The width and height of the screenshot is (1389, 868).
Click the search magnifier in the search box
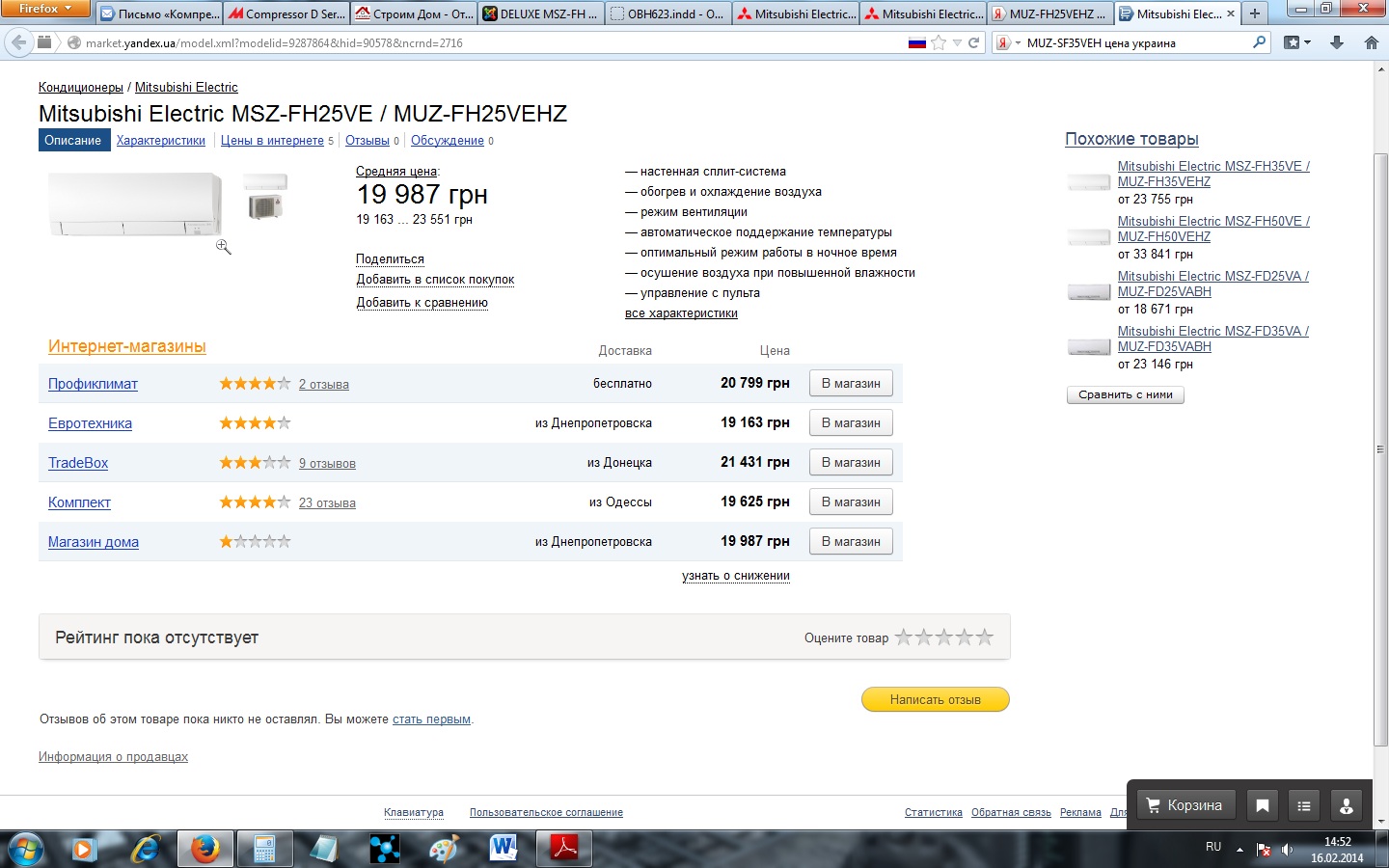point(1259,42)
